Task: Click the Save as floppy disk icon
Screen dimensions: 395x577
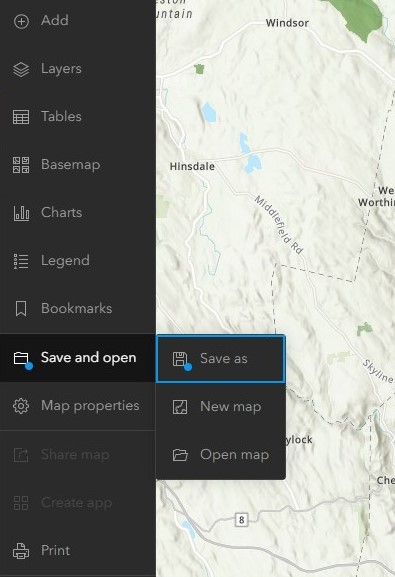Action: (x=180, y=359)
